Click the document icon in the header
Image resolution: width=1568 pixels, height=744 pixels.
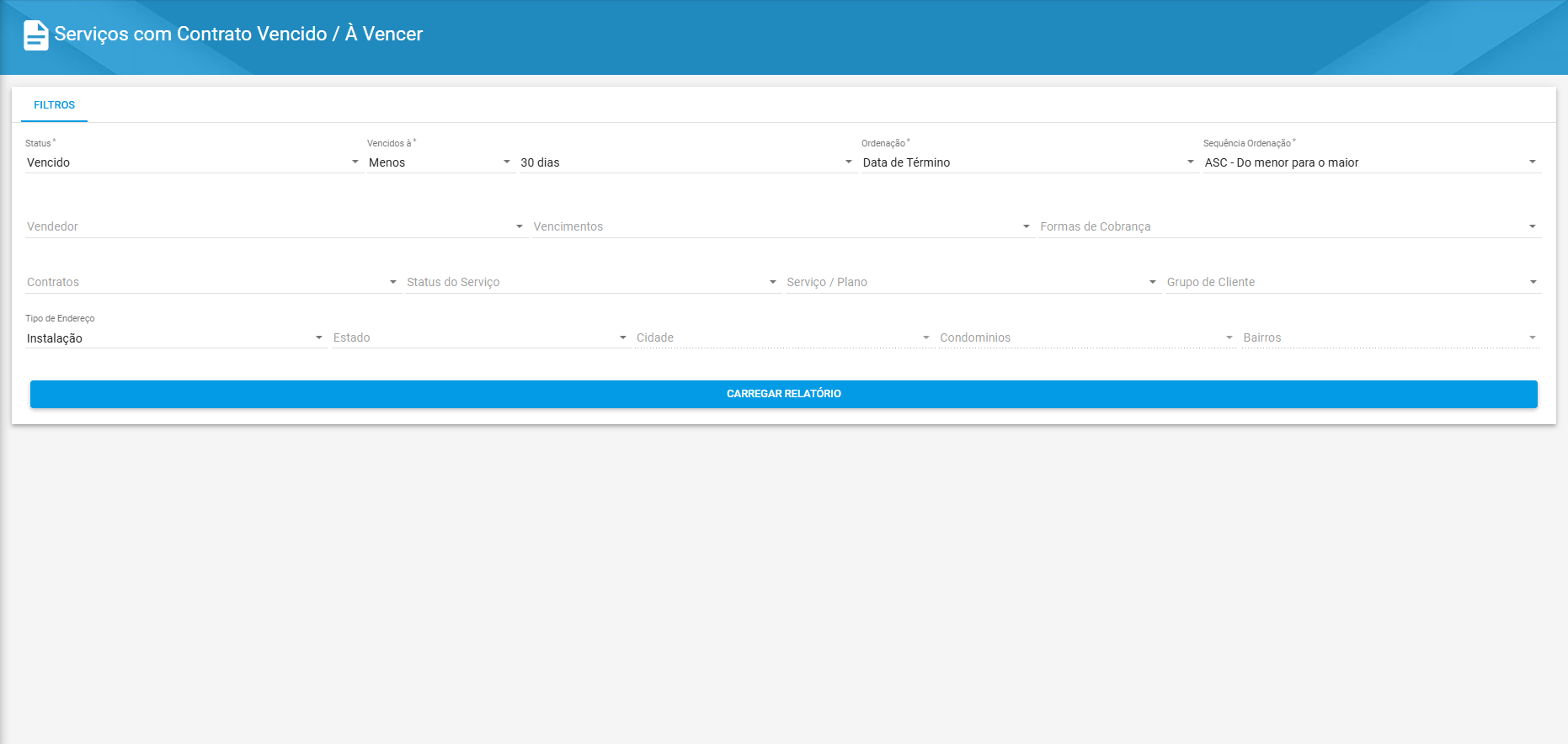click(35, 35)
